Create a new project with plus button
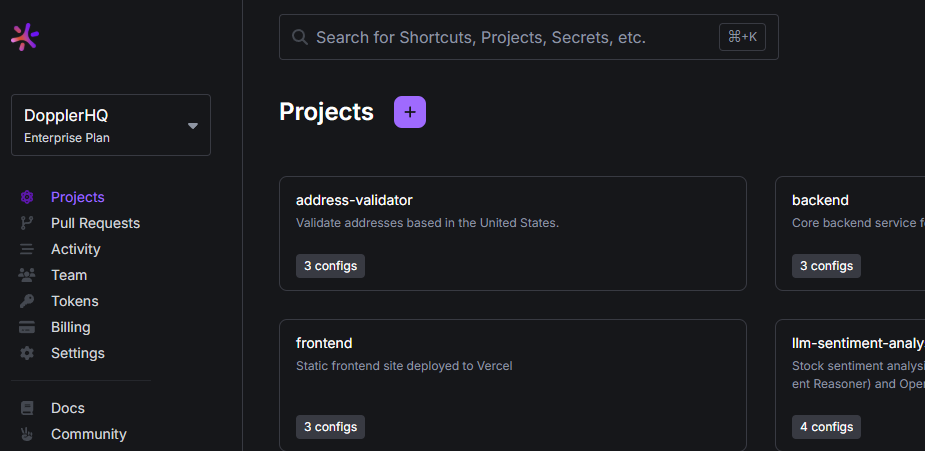925x451 pixels. coord(410,112)
